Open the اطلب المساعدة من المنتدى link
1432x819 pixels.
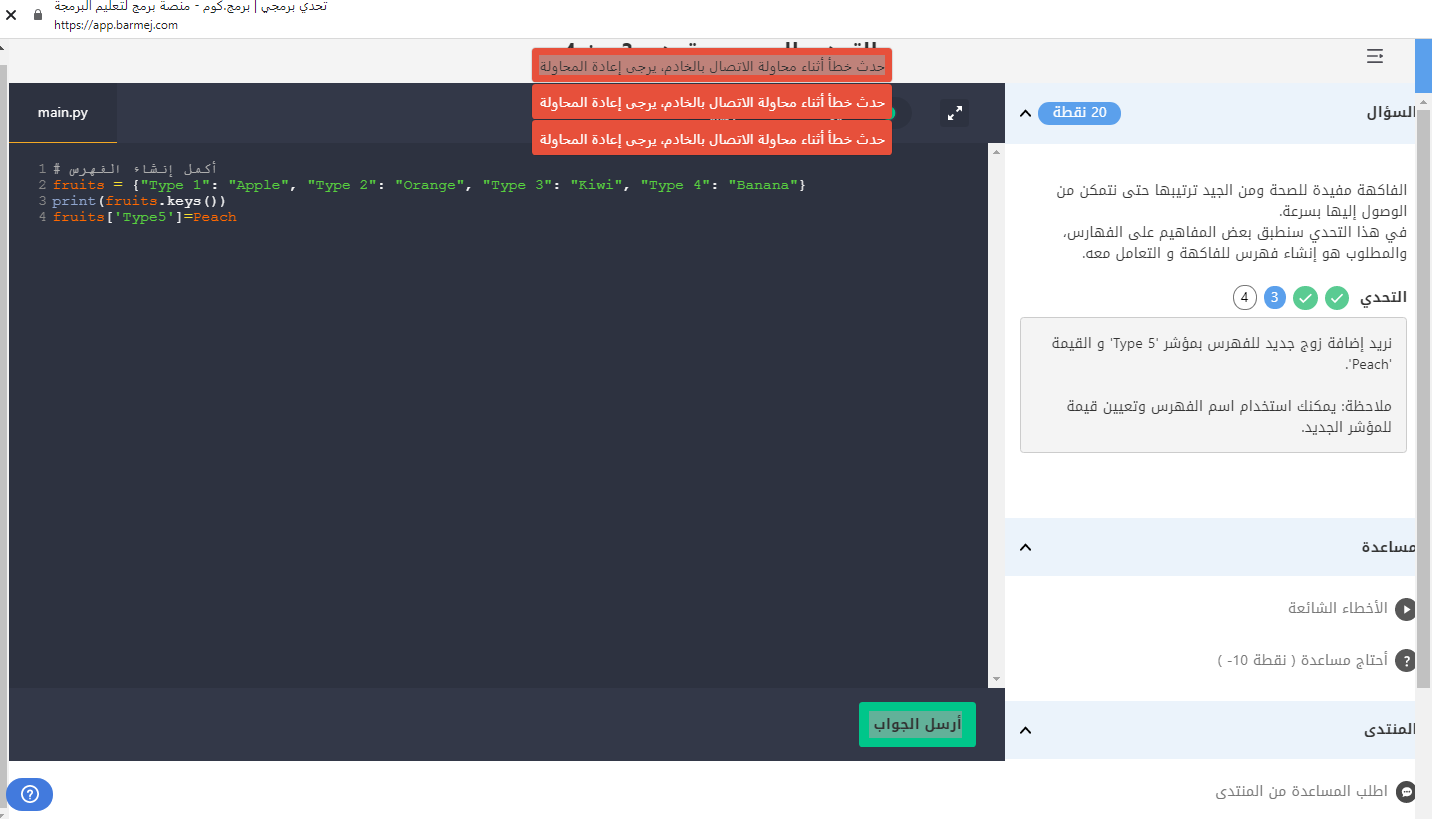point(1301,792)
